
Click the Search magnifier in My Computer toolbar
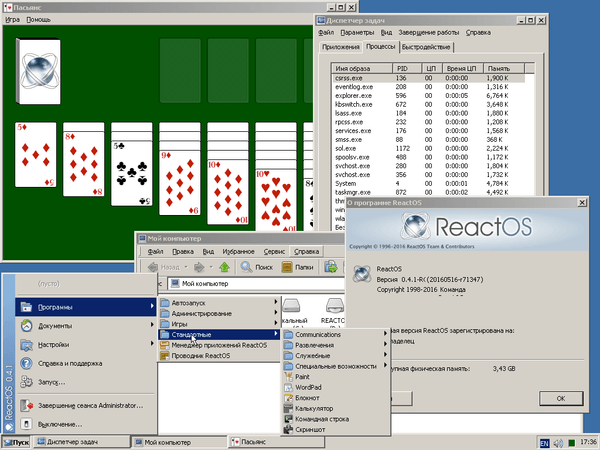[246, 267]
